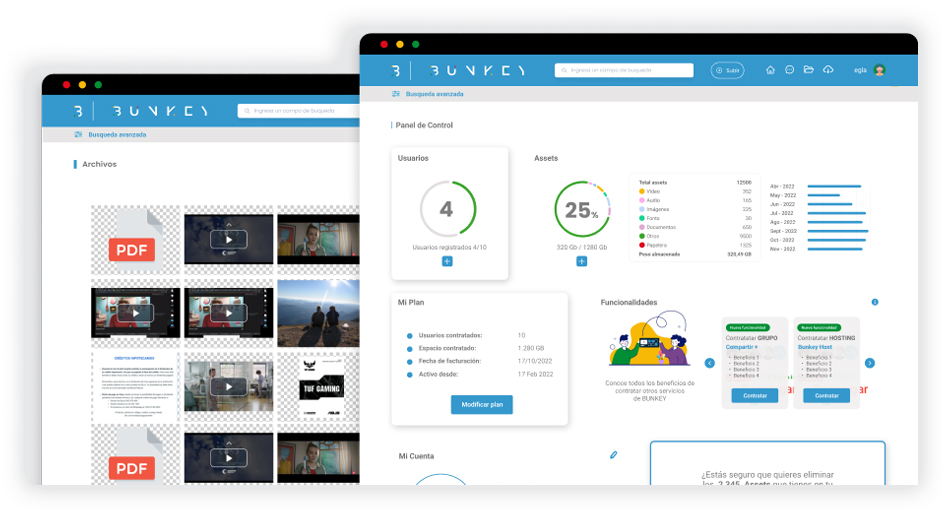Click Contratar on the Bunkey Host card

[826, 395]
